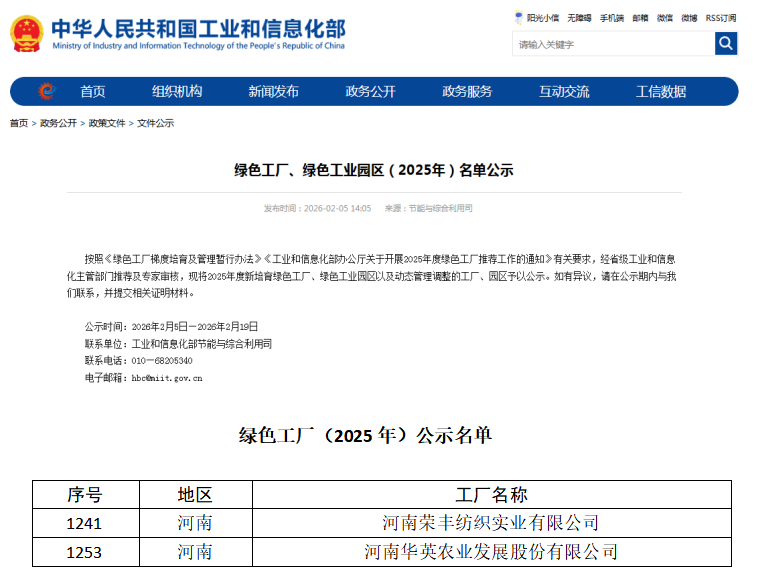Screen dimensions: 760x579
Task: Click the blue search magnifier button
Action: click(x=726, y=44)
